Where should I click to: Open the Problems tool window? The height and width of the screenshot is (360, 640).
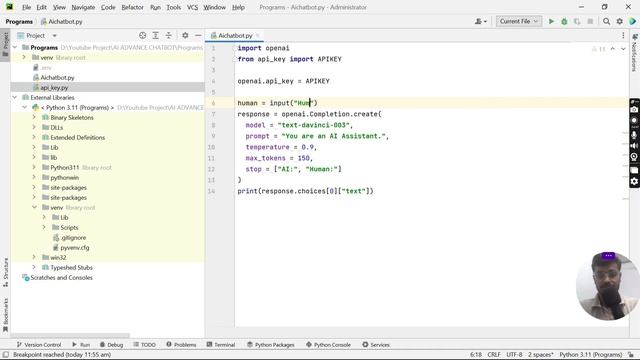coord(181,344)
